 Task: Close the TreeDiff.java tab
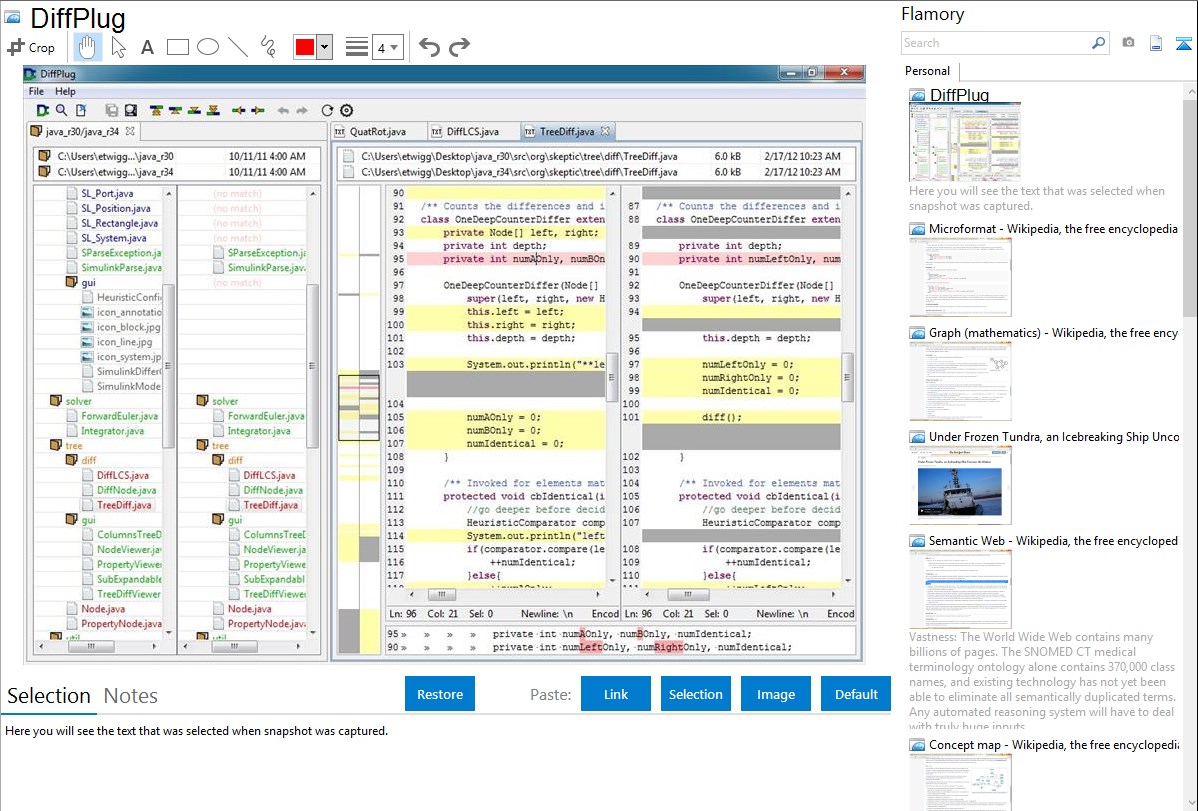pyautogui.click(x=605, y=131)
